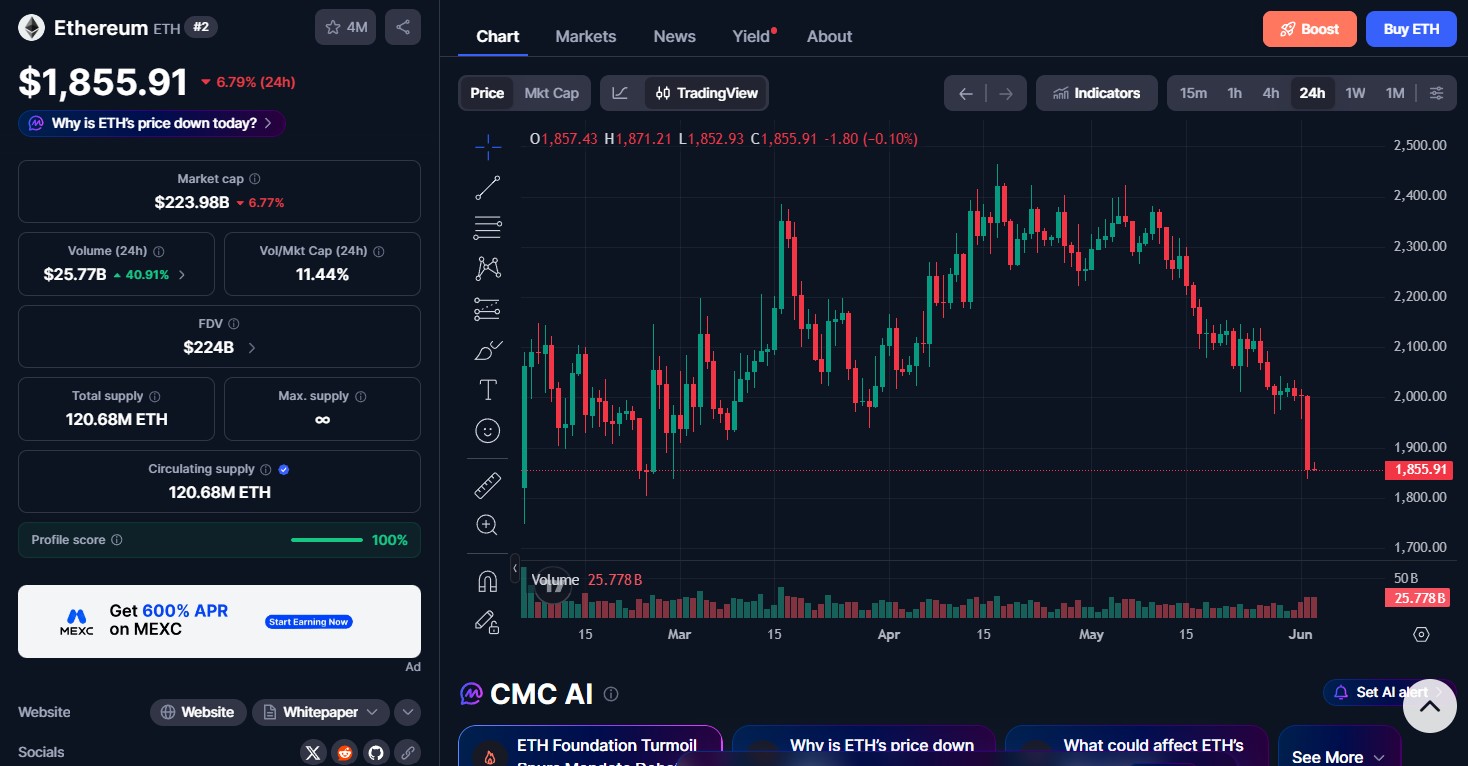Open Ethereum GitHub social link

click(376, 752)
